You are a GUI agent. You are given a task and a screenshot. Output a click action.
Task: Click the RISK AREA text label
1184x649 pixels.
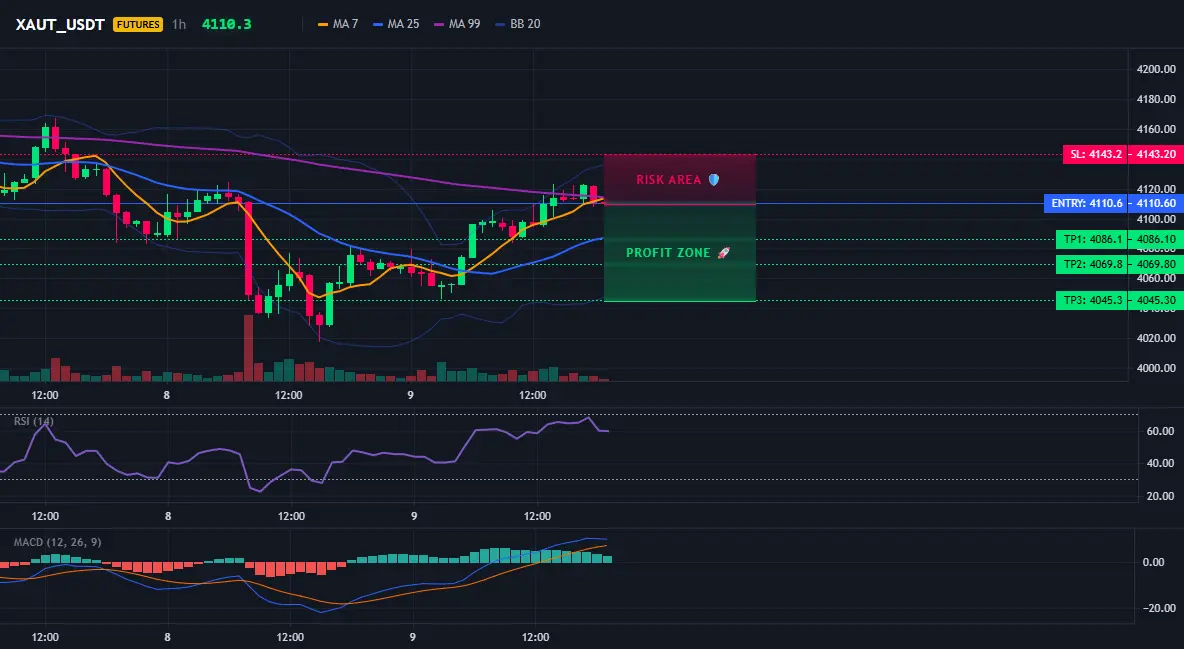pyautogui.click(x=668, y=180)
